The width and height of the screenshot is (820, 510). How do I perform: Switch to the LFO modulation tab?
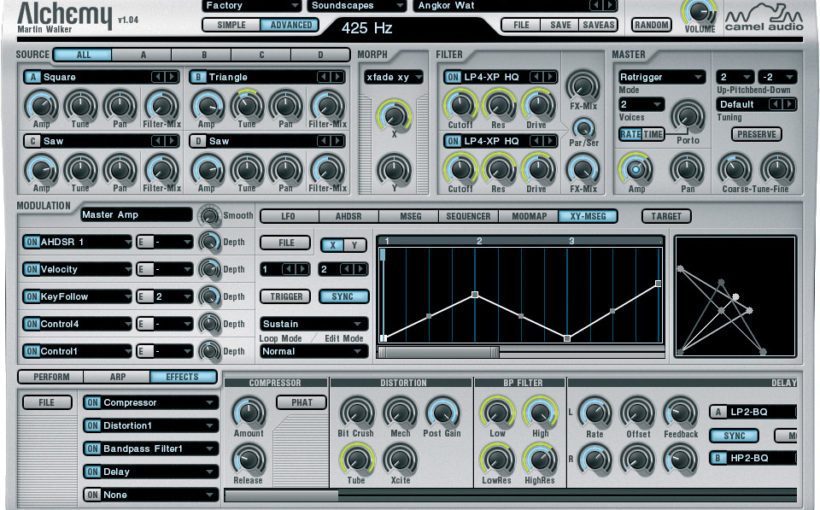(289, 216)
